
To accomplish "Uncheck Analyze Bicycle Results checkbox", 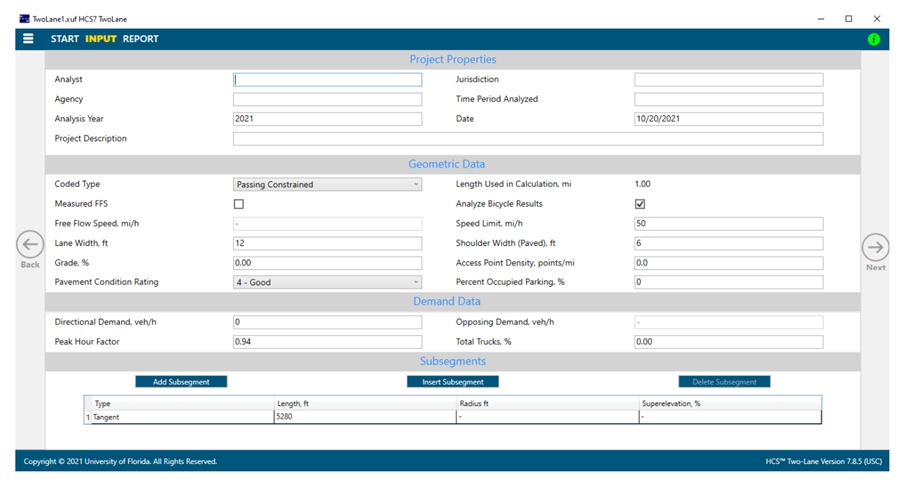I will tap(640, 204).
